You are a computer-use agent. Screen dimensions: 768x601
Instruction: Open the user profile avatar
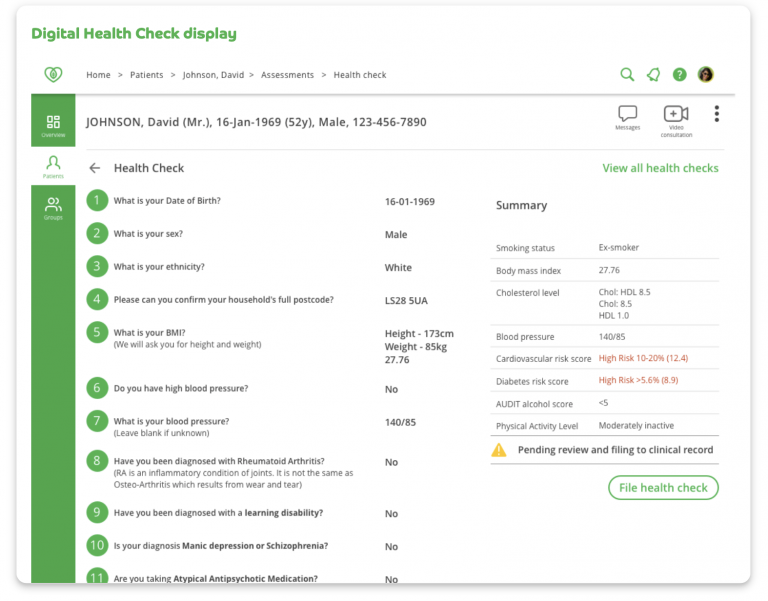(x=706, y=75)
